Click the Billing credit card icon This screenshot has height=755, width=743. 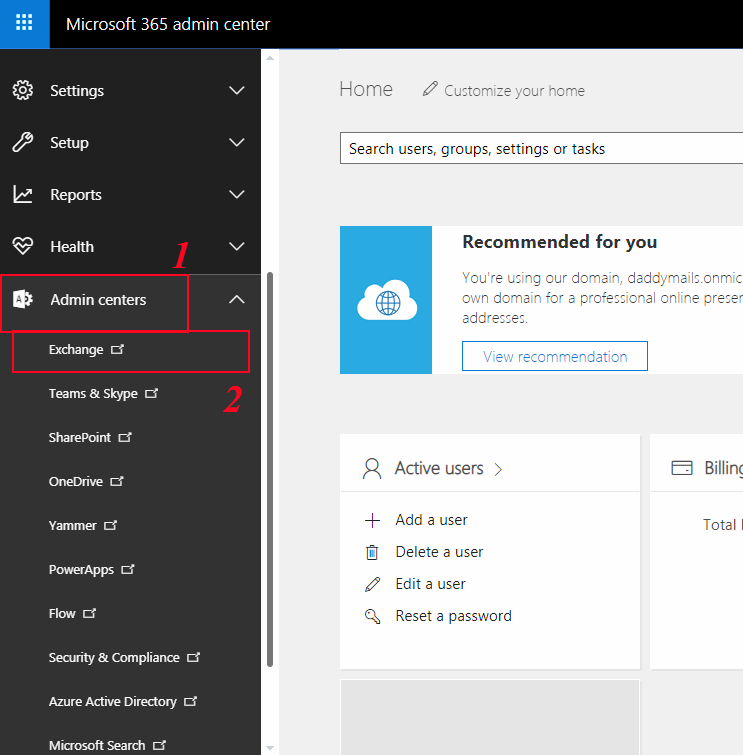click(x=682, y=468)
